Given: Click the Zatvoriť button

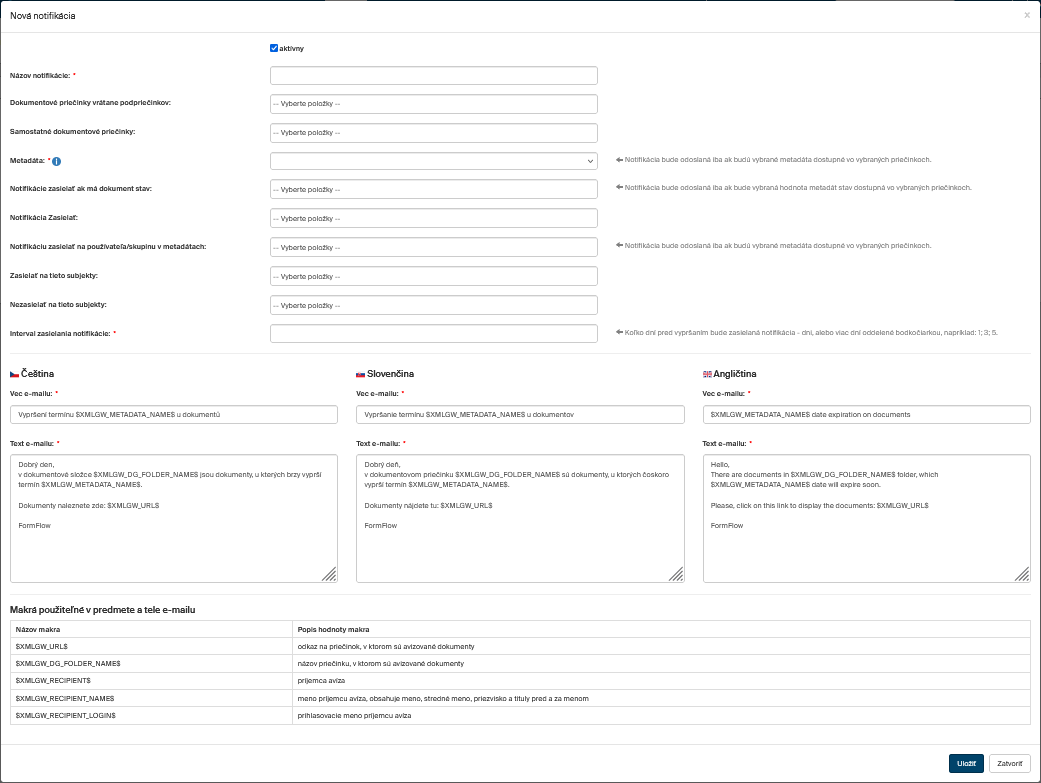Looking at the screenshot, I should click(1010, 763).
